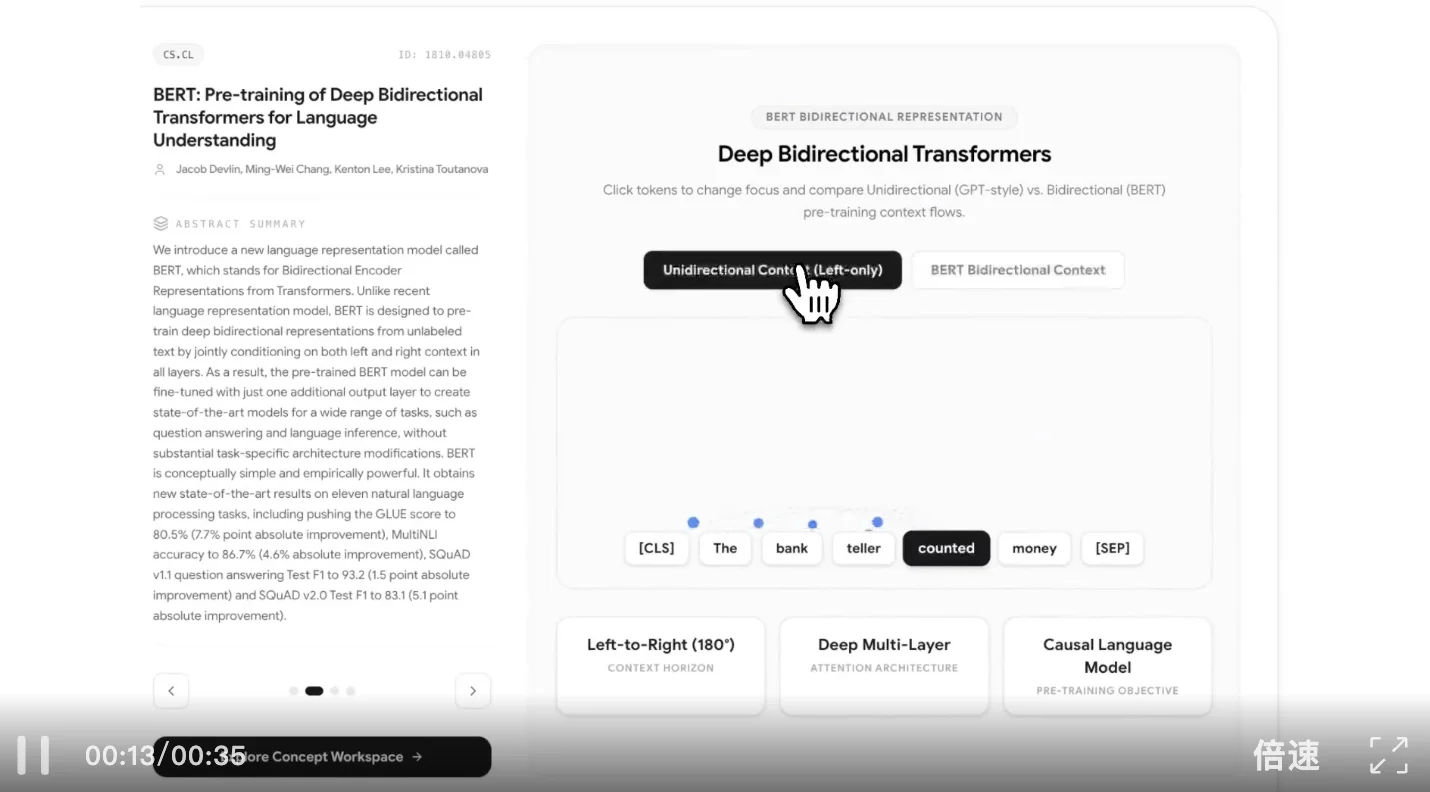Select the 'bank' token
The height and width of the screenshot is (792, 1430).
[x=791, y=548]
